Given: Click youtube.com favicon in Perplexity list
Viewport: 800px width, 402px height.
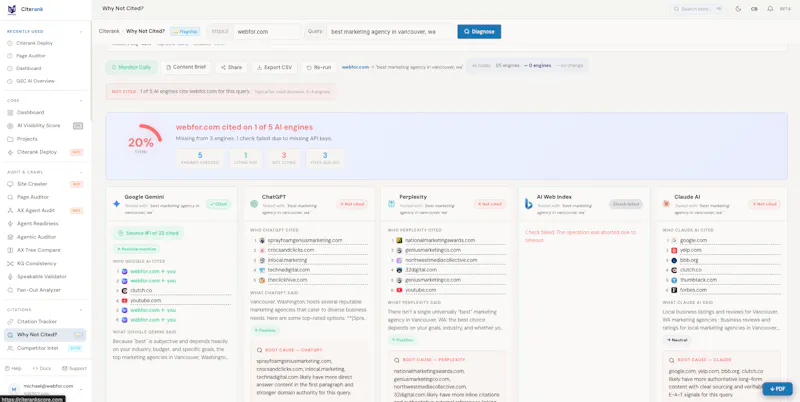Looking at the screenshot, I should (399, 290).
